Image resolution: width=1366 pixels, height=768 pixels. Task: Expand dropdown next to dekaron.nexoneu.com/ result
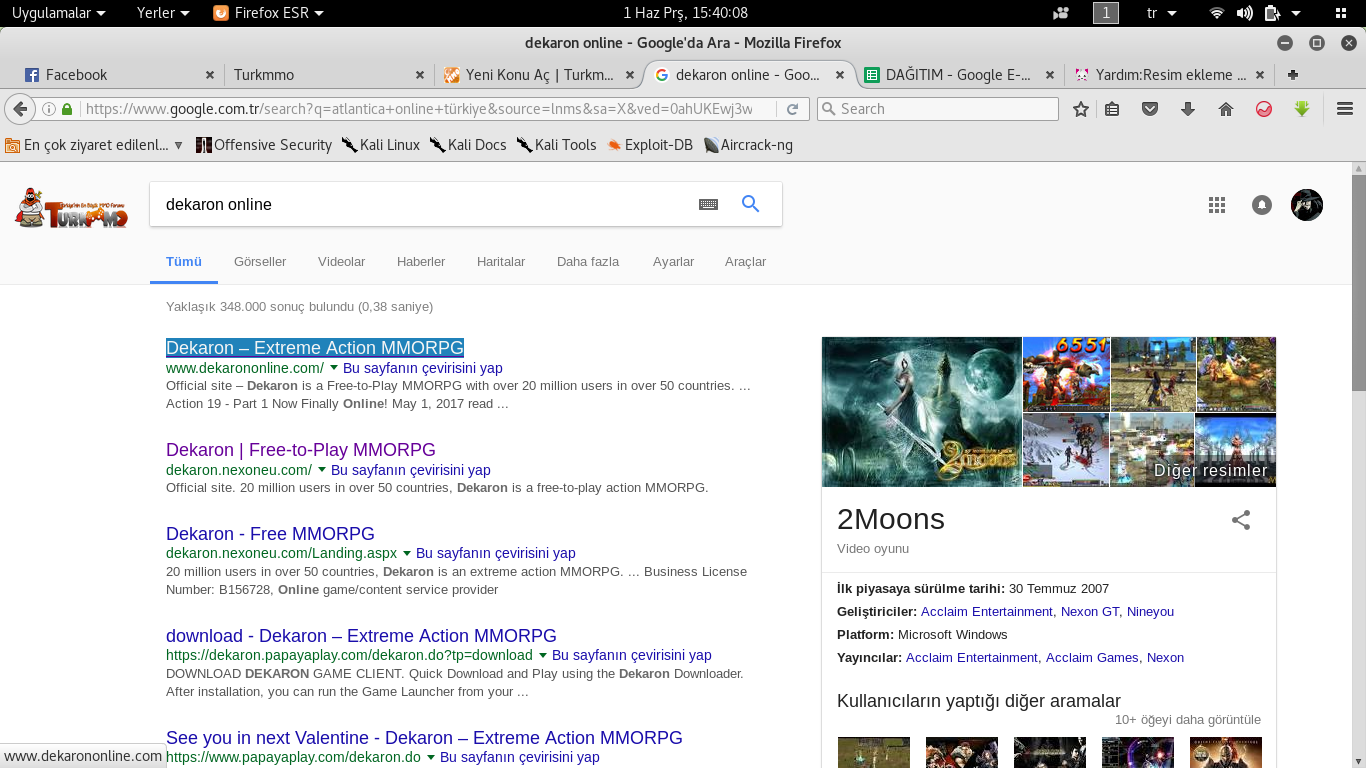click(x=322, y=470)
